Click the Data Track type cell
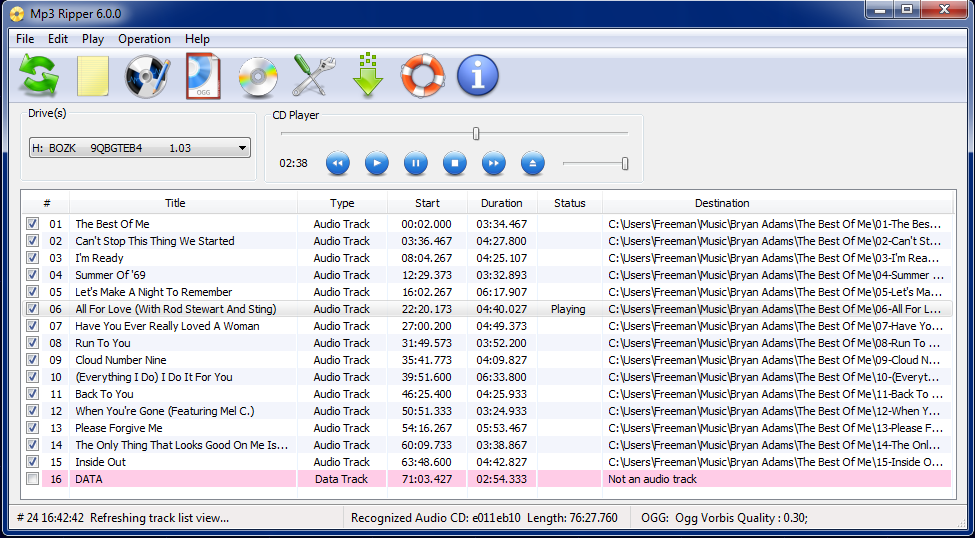 341,479
